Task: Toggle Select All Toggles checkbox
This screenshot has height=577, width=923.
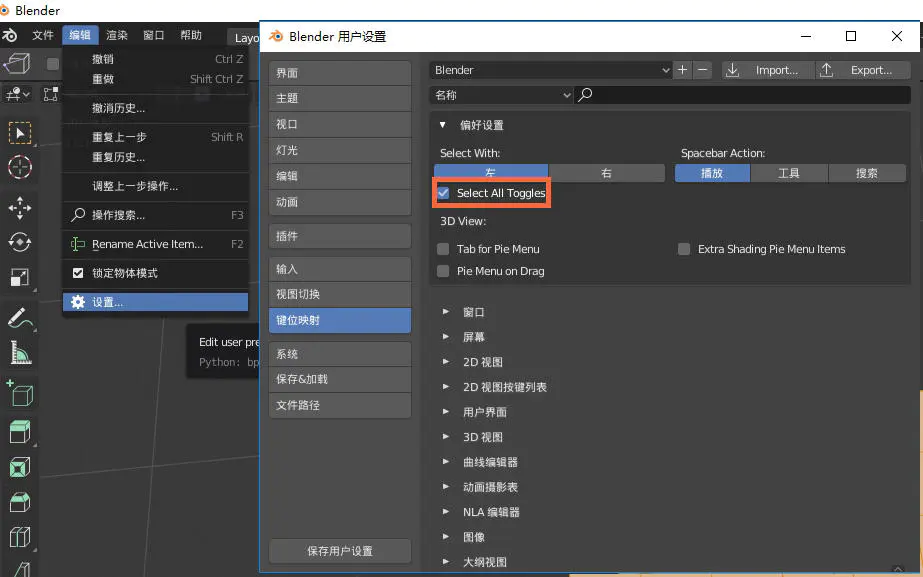Action: click(443, 193)
